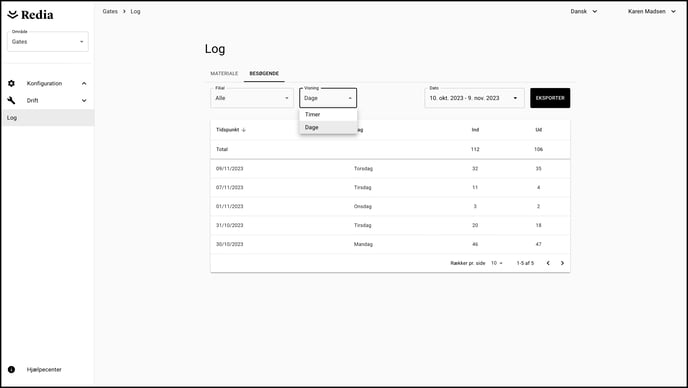Image resolution: width=688 pixels, height=388 pixels.
Task: Open Hjælpecenter link
Action: (x=44, y=370)
